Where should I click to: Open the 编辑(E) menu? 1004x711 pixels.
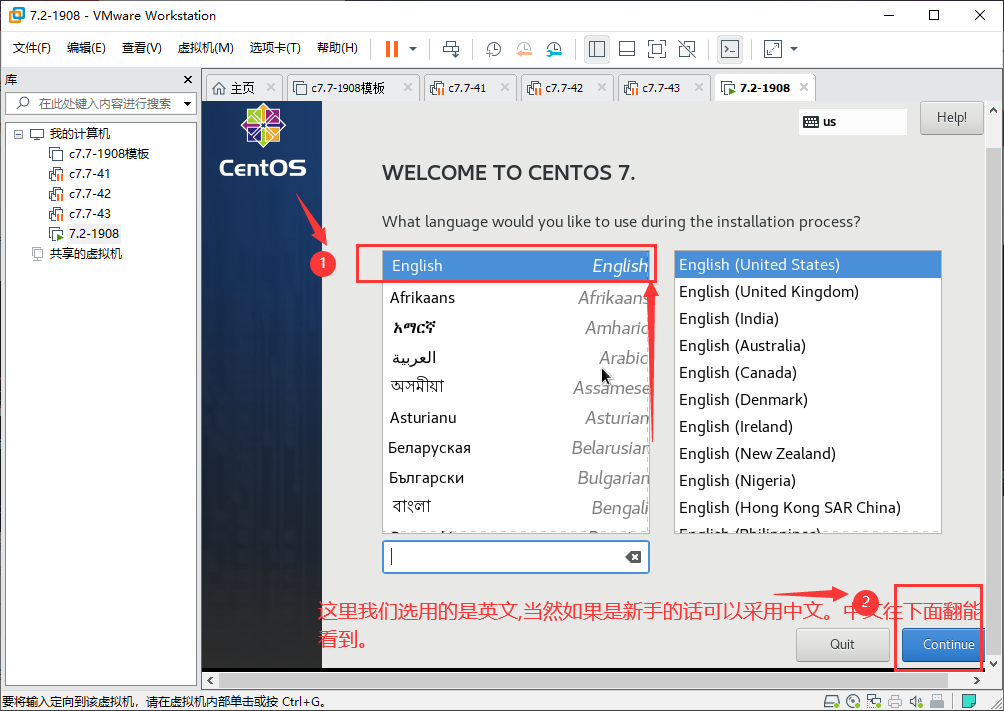tap(86, 48)
